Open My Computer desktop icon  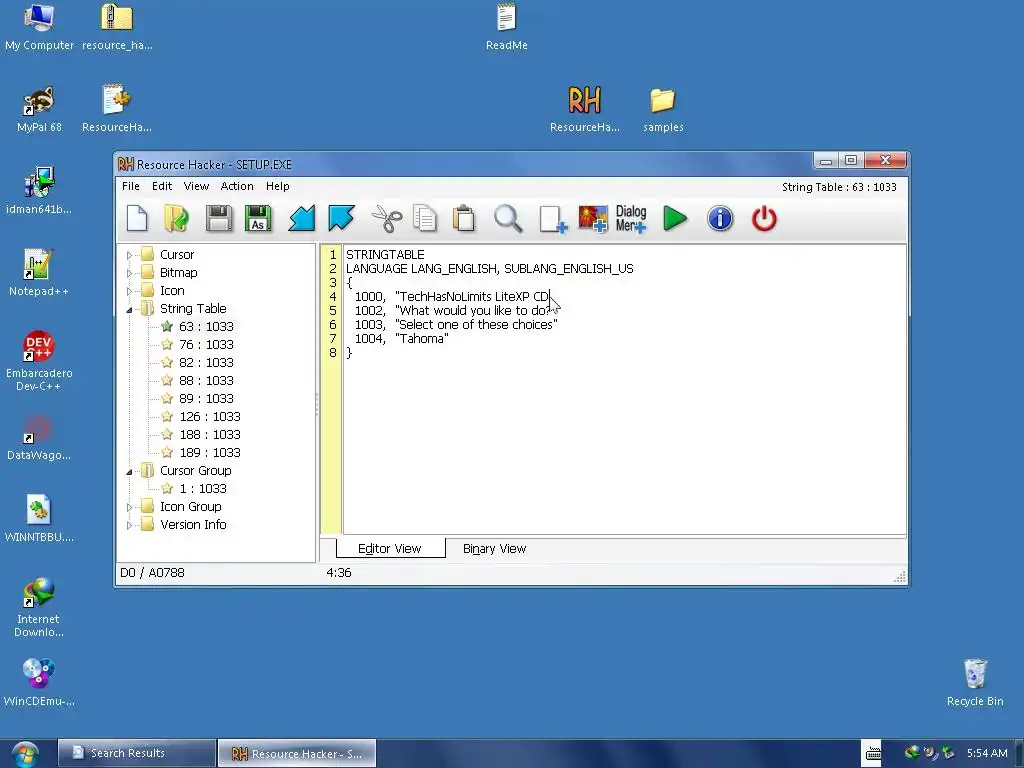tap(39, 27)
